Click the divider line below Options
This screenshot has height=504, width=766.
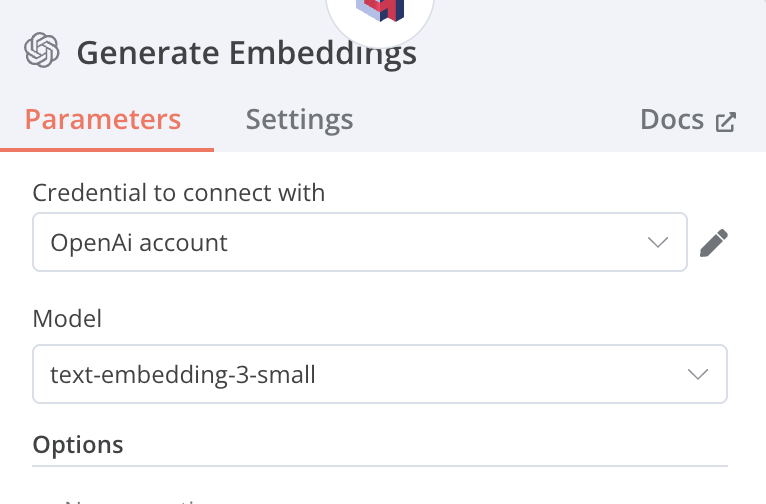coord(380,466)
